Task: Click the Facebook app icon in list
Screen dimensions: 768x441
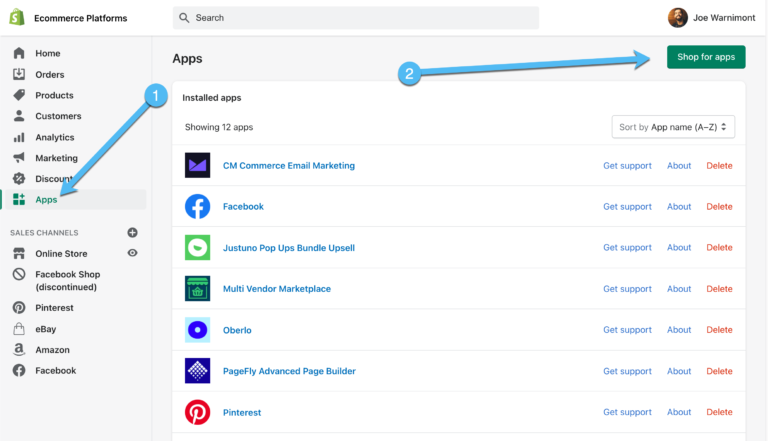Action: tap(197, 207)
